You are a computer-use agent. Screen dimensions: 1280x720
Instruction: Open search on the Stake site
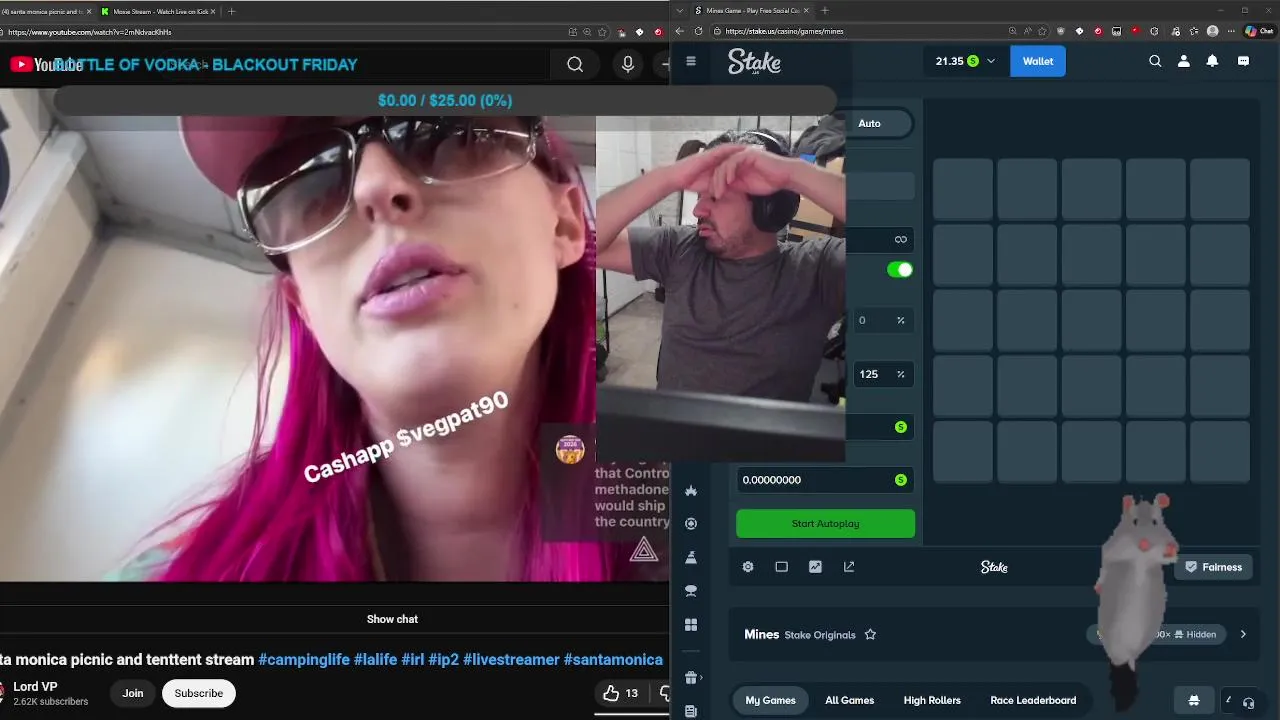[x=1155, y=61]
